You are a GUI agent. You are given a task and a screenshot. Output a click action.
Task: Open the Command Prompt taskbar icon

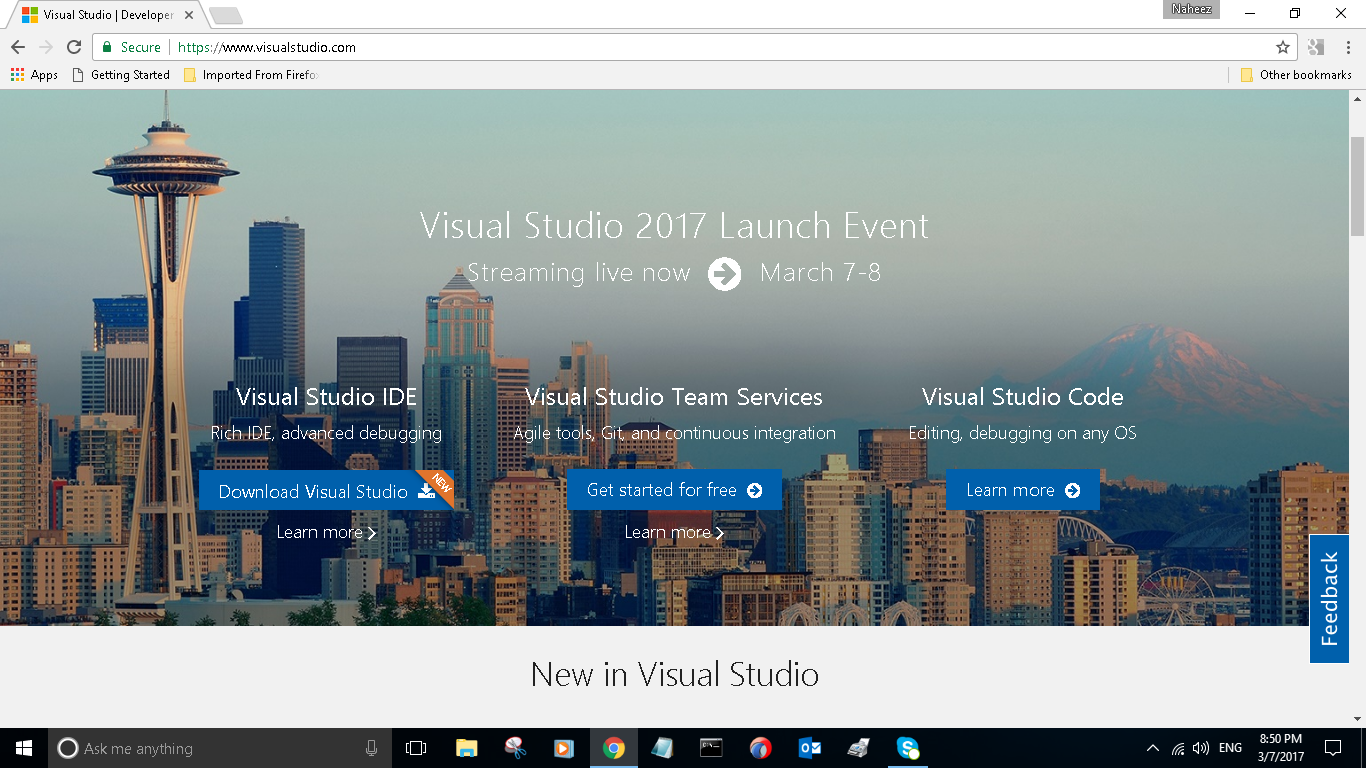pos(711,748)
